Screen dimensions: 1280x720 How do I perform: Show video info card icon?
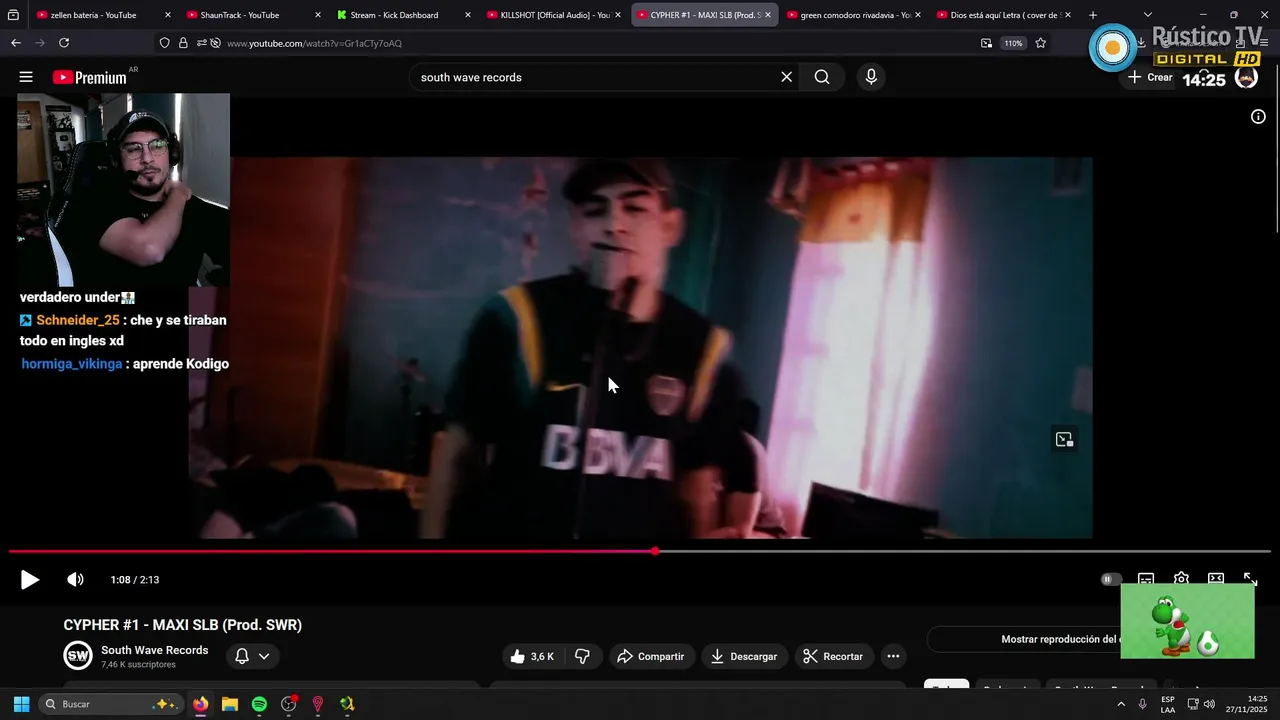coord(1258,117)
